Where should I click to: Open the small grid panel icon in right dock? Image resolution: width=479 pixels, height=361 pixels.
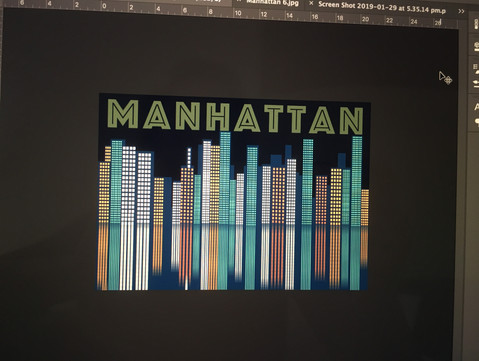pyautogui.click(x=476, y=67)
